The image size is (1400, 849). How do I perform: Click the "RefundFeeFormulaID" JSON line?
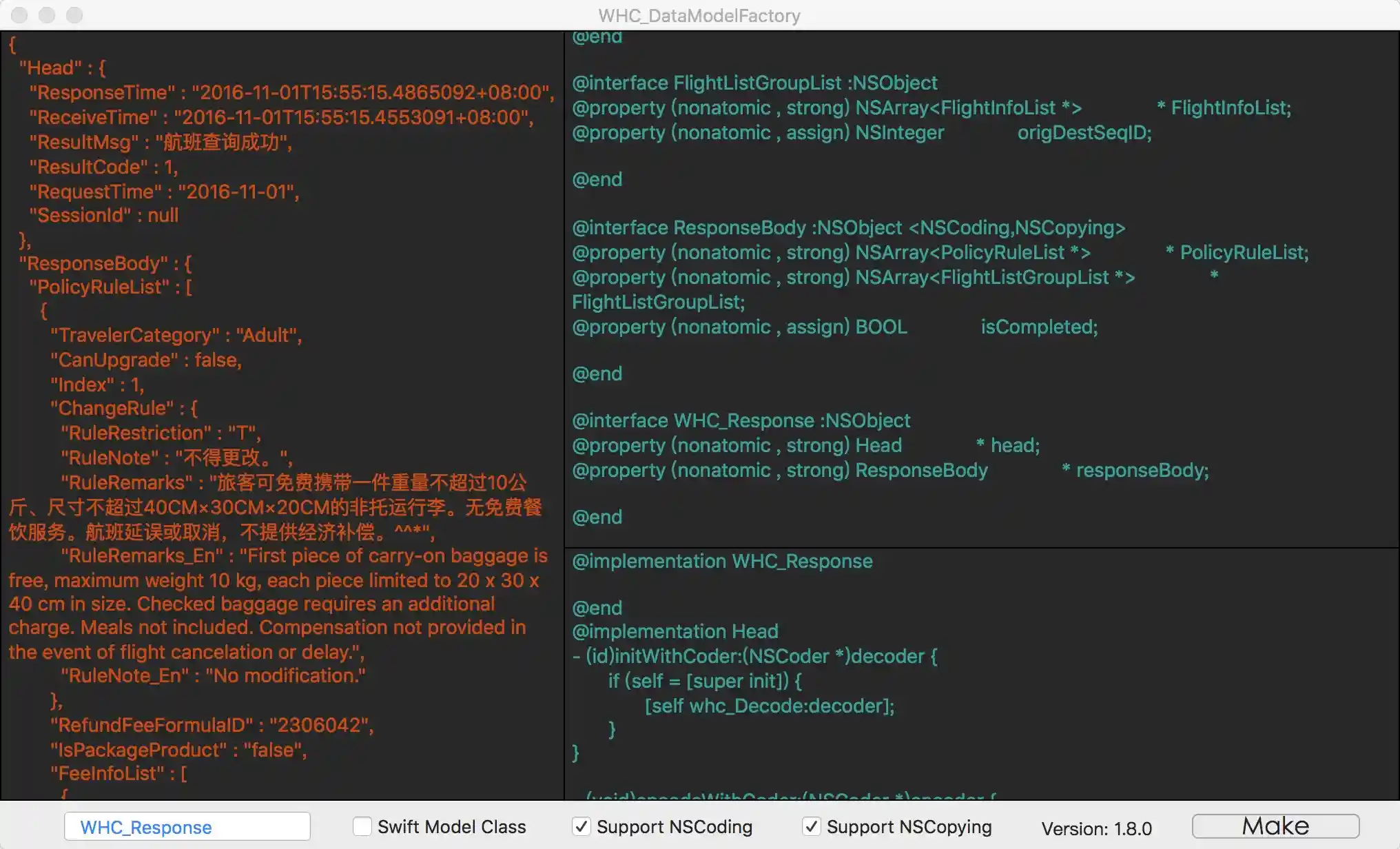tap(212, 725)
